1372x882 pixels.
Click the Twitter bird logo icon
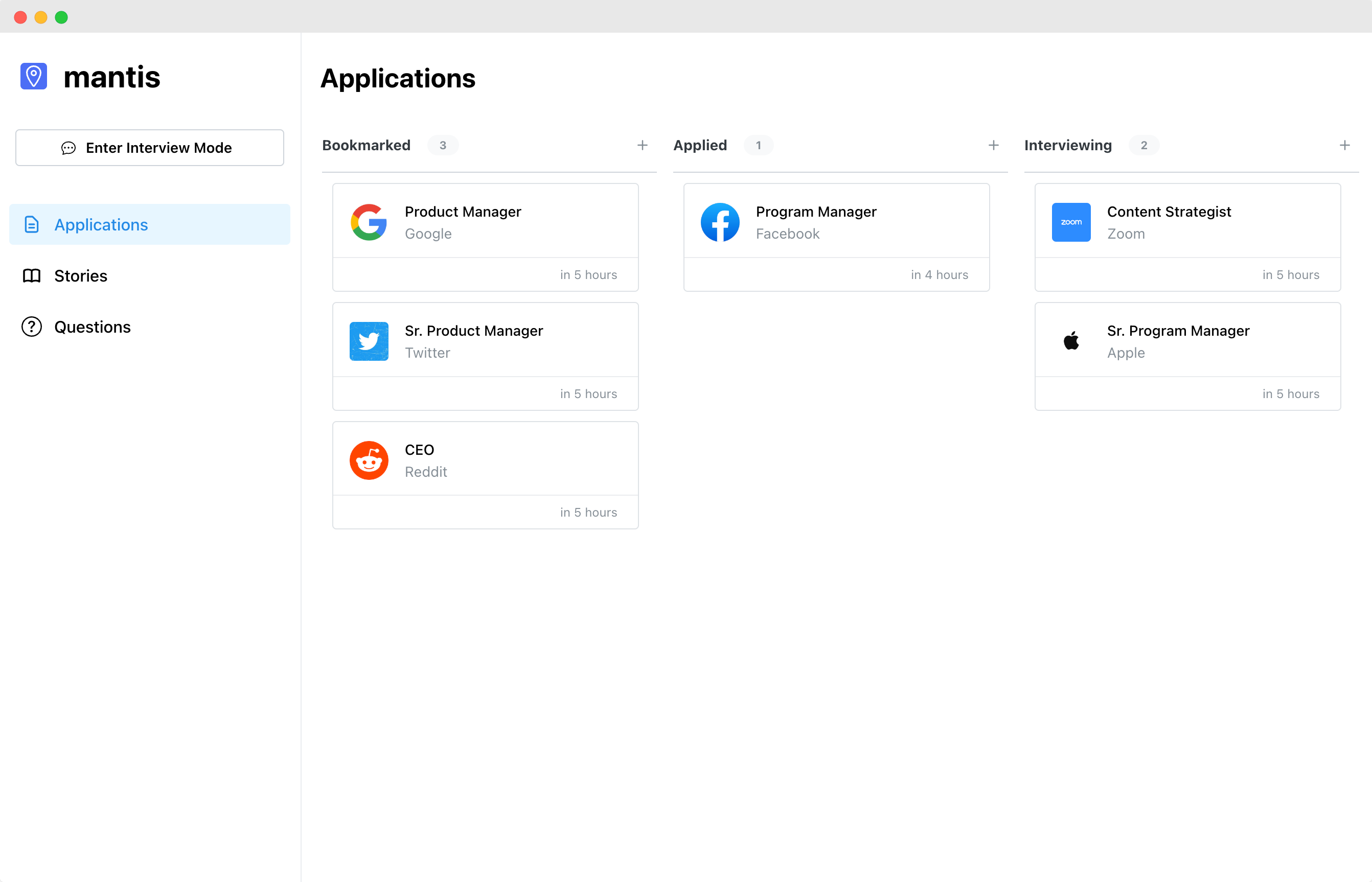click(369, 341)
